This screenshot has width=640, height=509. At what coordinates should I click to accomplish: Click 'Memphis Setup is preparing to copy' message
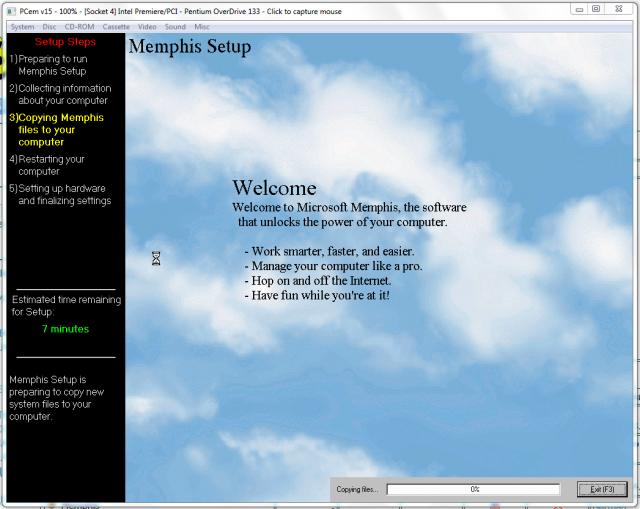56,398
